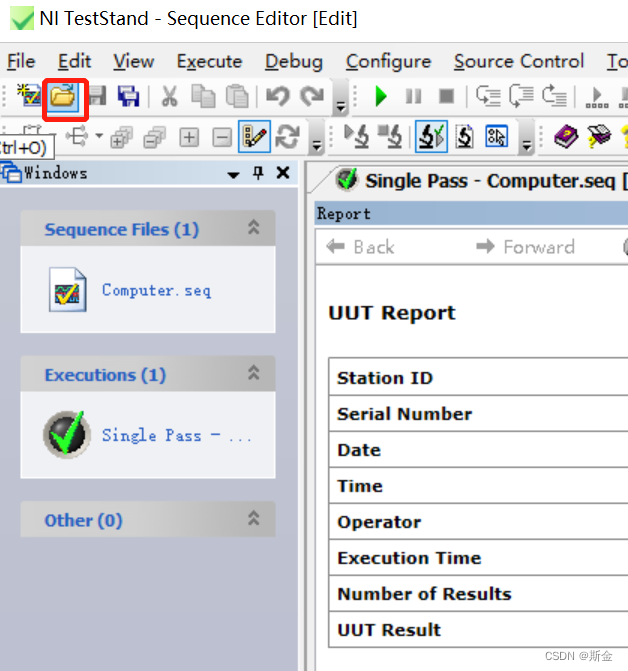The height and width of the screenshot is (671, 628).
Task: Click the Back button in report viewer
Action: pyautogui.click(x=360, y=247)
